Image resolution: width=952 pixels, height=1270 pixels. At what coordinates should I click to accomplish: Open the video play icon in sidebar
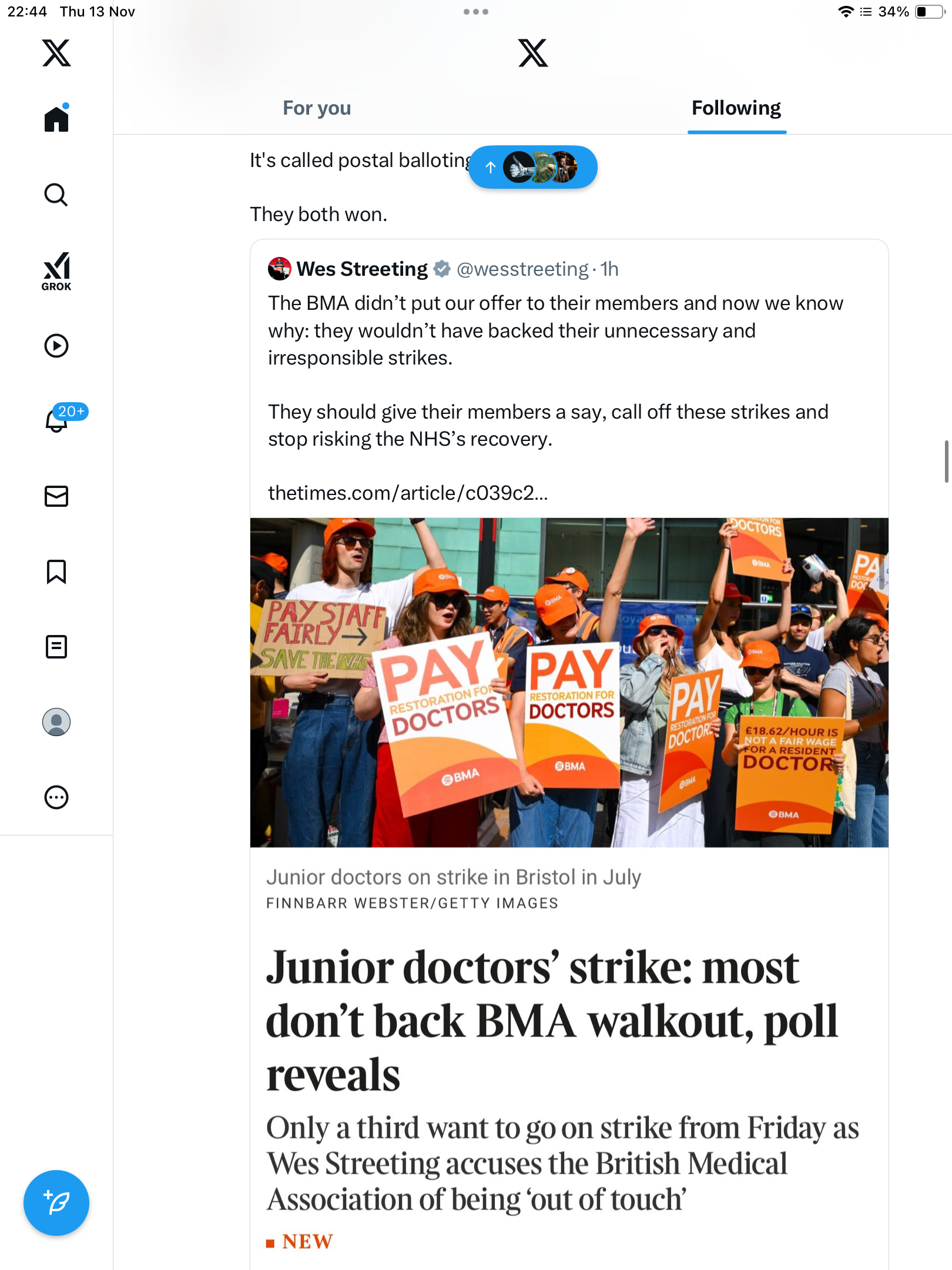click(x=56, y=346)
